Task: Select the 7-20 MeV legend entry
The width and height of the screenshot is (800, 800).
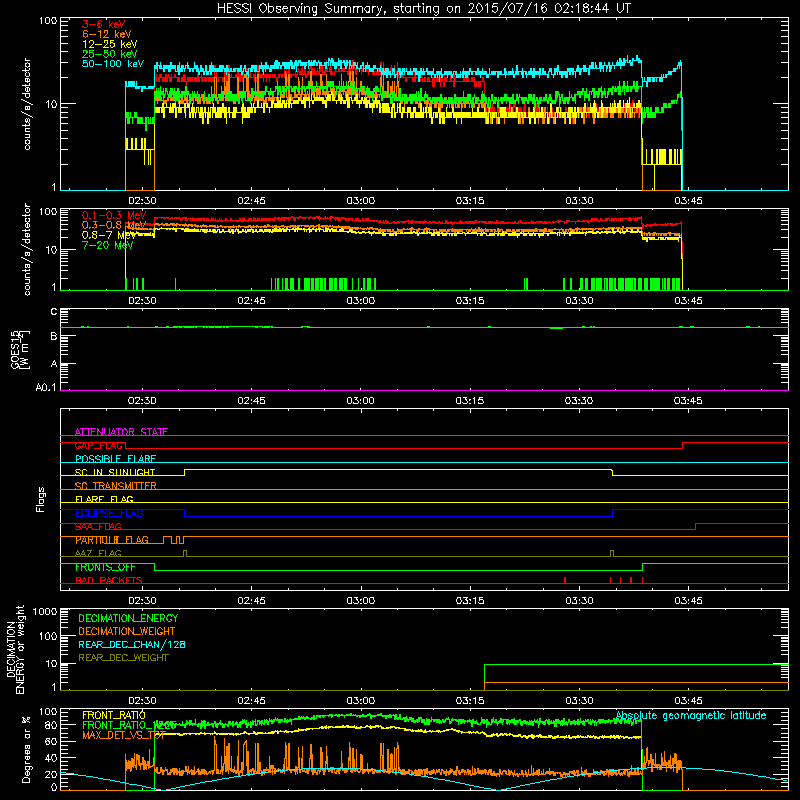Action: tap(107, 245)
